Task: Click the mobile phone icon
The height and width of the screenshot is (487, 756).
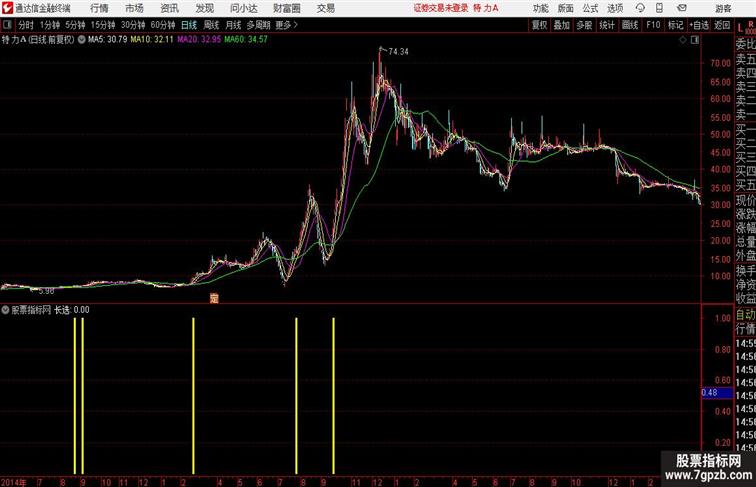Action: 659,8
